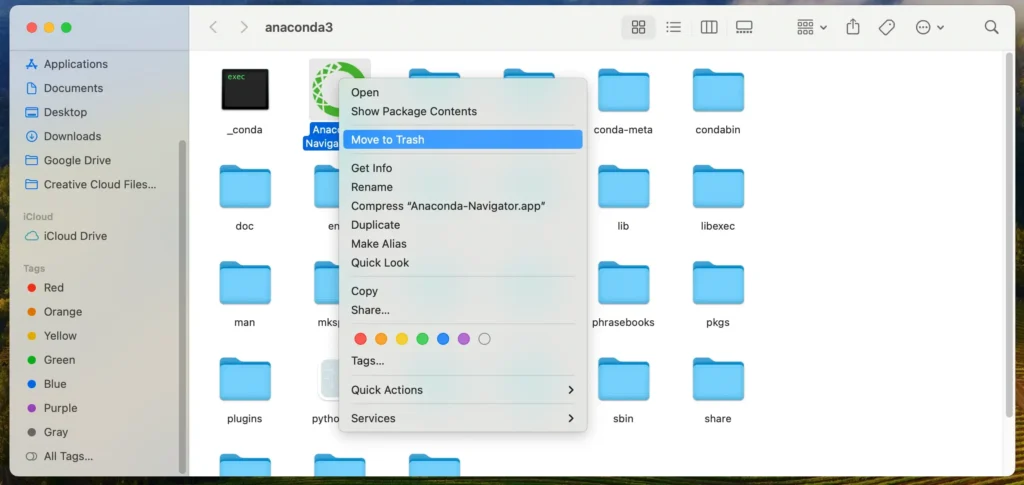Select the plugins folder
The image size is (1024, 485).
pos(245,379)
